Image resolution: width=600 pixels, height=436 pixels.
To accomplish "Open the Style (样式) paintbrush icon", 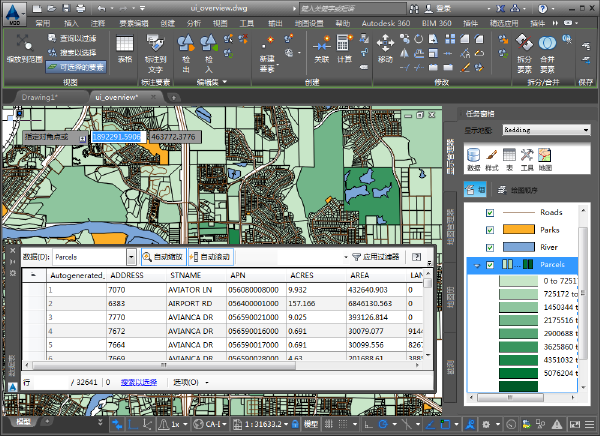I will click(491, 154).
